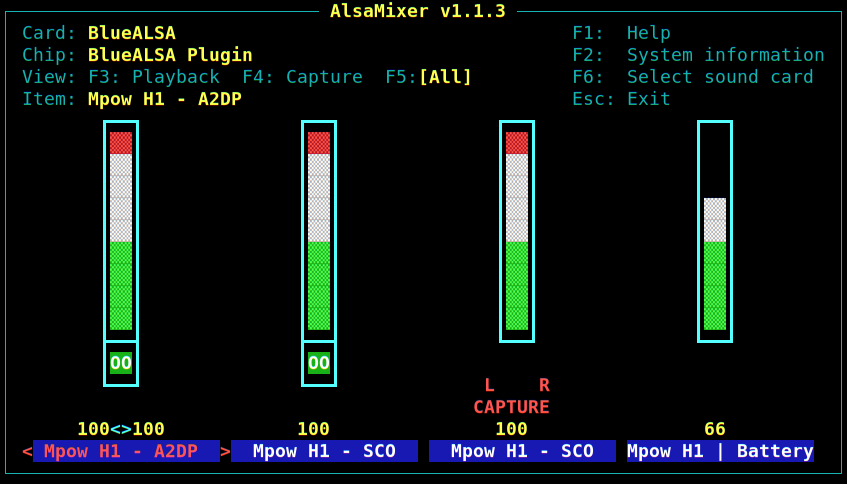Image resolution: width=847 pixels, height=484 pixels.
Task: Click the BlueALSA Plugin chip name
Action: pos(170,55)
